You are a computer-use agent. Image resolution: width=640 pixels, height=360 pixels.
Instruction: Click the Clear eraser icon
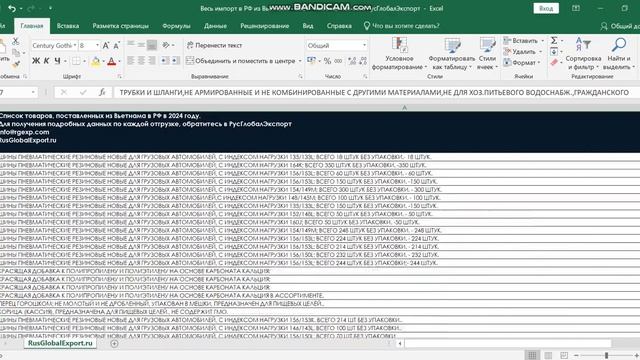tap(554, 62)
